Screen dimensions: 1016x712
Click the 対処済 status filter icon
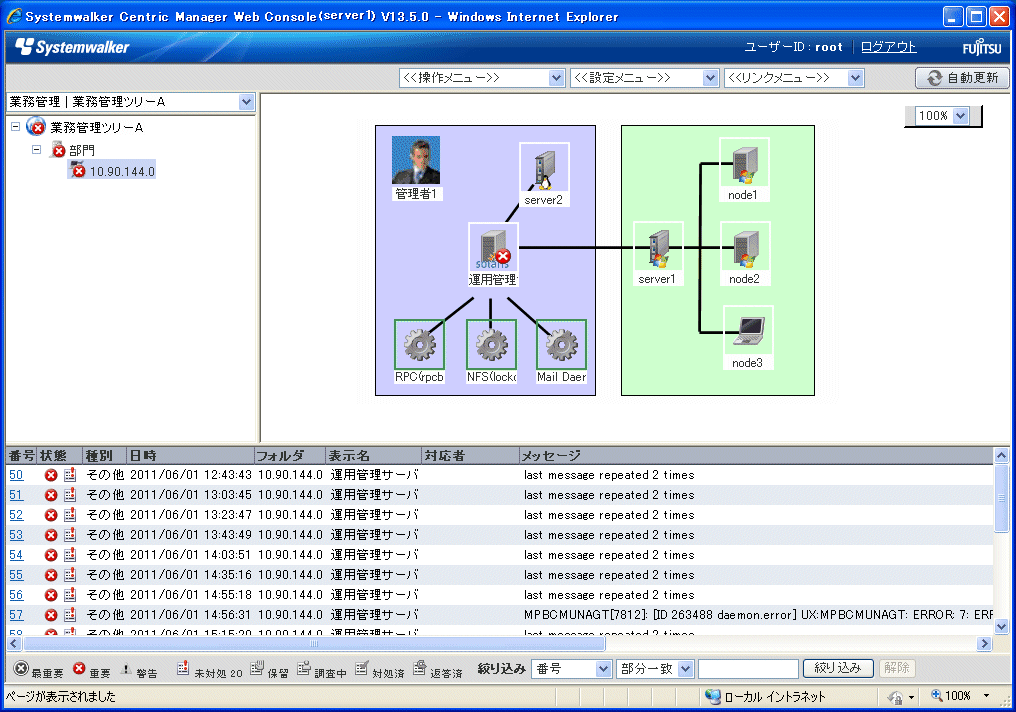coord(362,668)
